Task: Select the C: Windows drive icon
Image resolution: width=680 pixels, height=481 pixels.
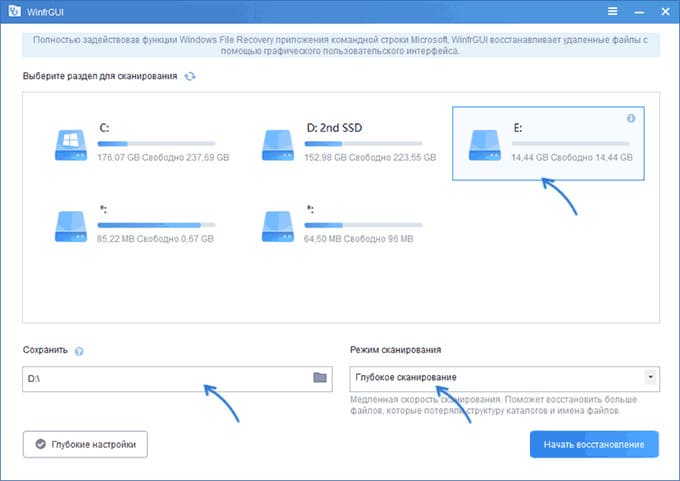Action: pos(71,146)
